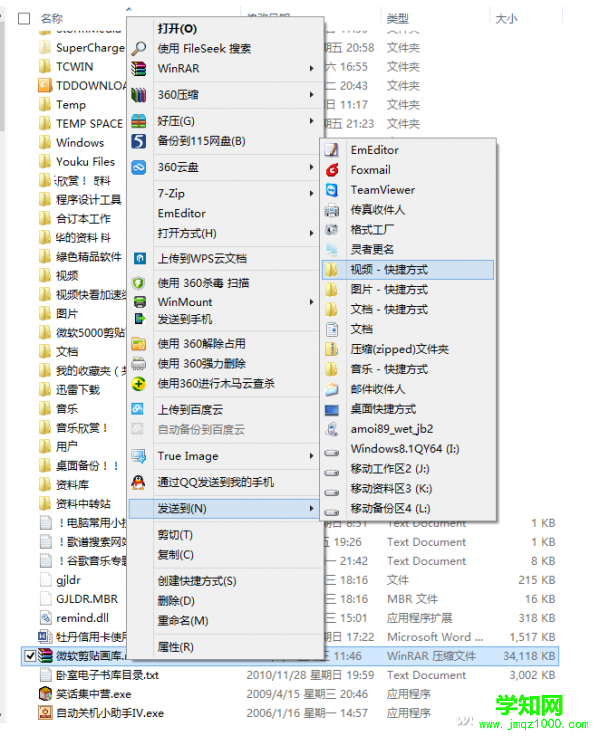Select the 资料中转站 folder
This screenshot has width=600, height=736.
click(83, 504)
